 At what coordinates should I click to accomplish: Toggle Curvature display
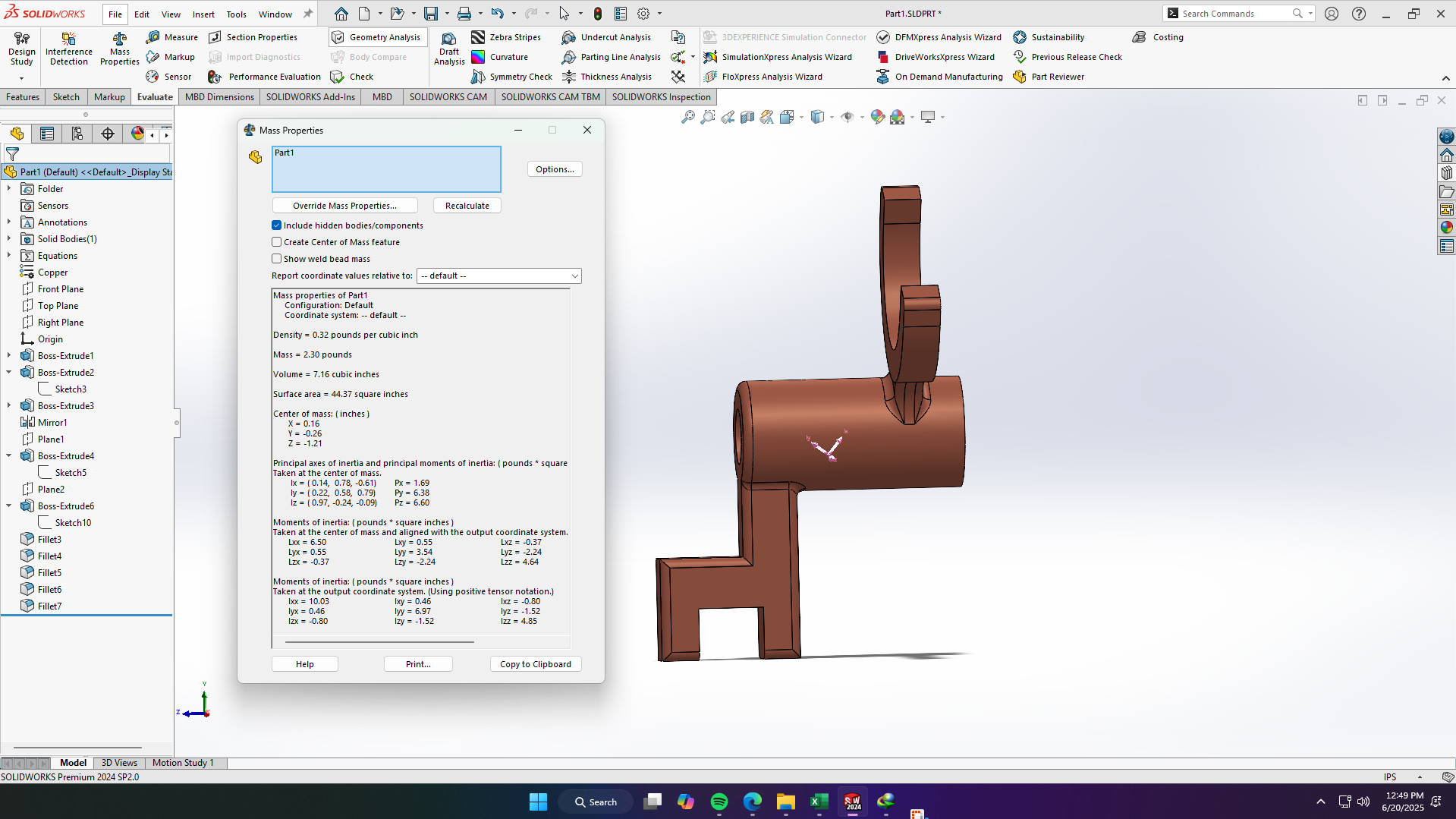499,57
